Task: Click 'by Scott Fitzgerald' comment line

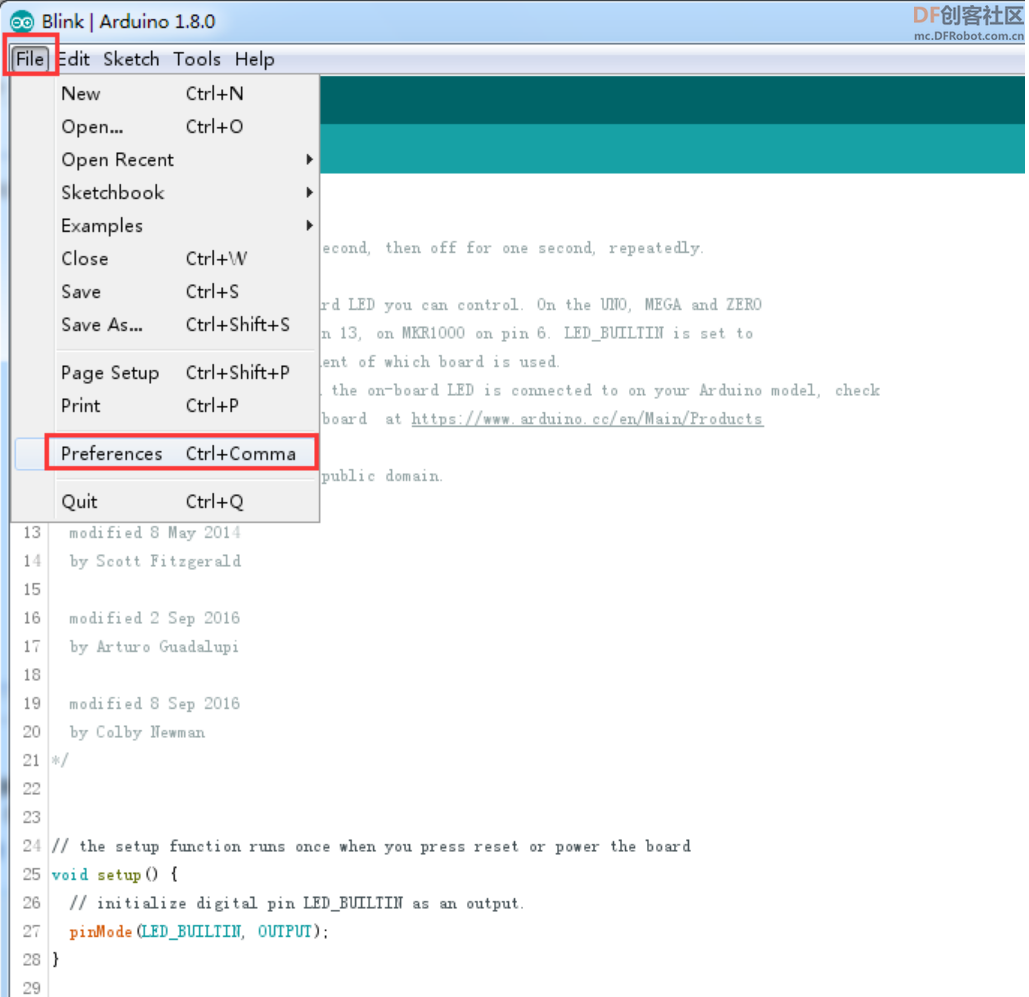Action: (x=156, y=561)
